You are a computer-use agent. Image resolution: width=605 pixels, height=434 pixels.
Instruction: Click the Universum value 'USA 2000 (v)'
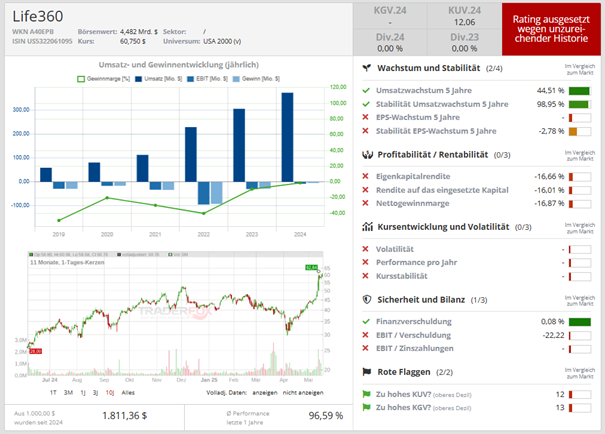click(222, 41)
